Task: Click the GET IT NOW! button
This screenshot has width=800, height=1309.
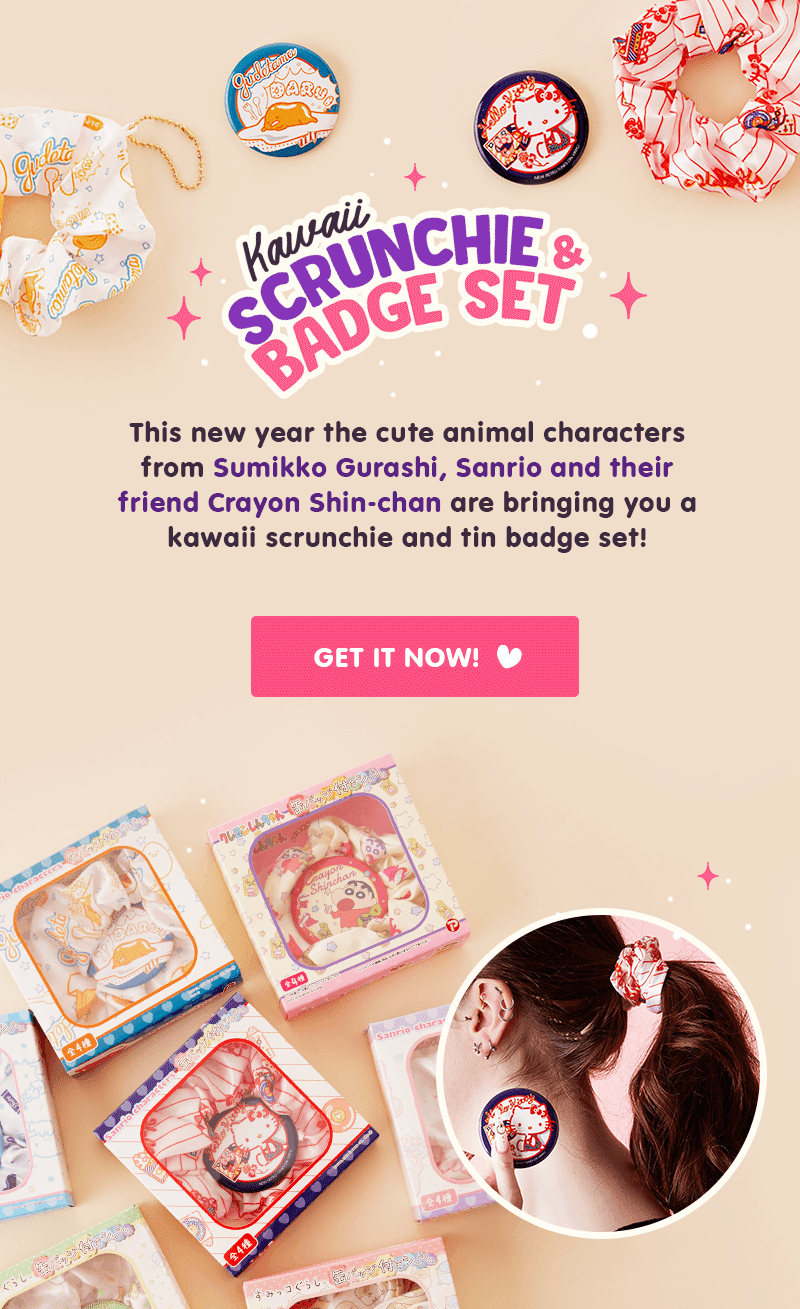Action: coord(414,656)
